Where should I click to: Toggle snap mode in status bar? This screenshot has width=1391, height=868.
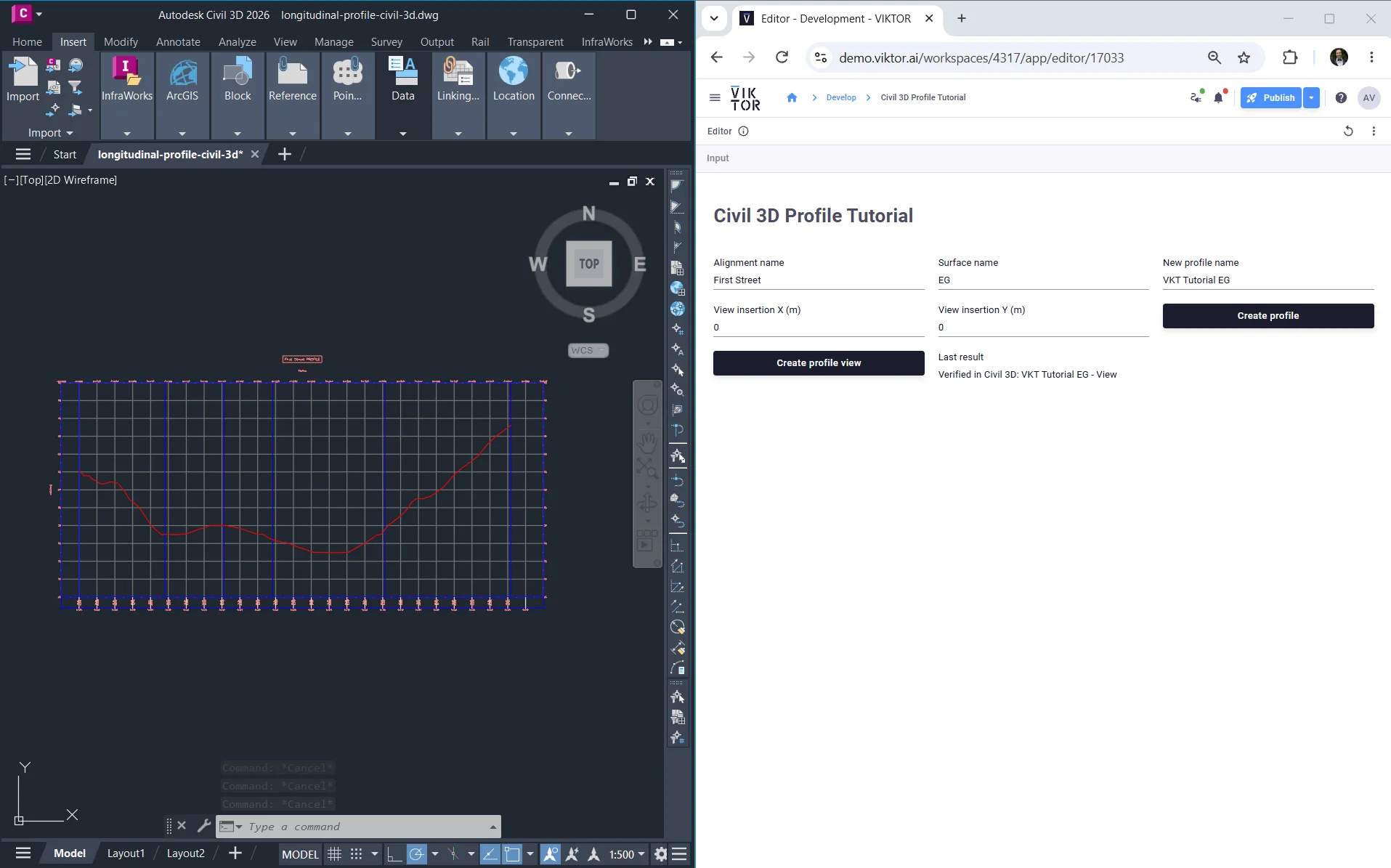click(x=356, y=854)
